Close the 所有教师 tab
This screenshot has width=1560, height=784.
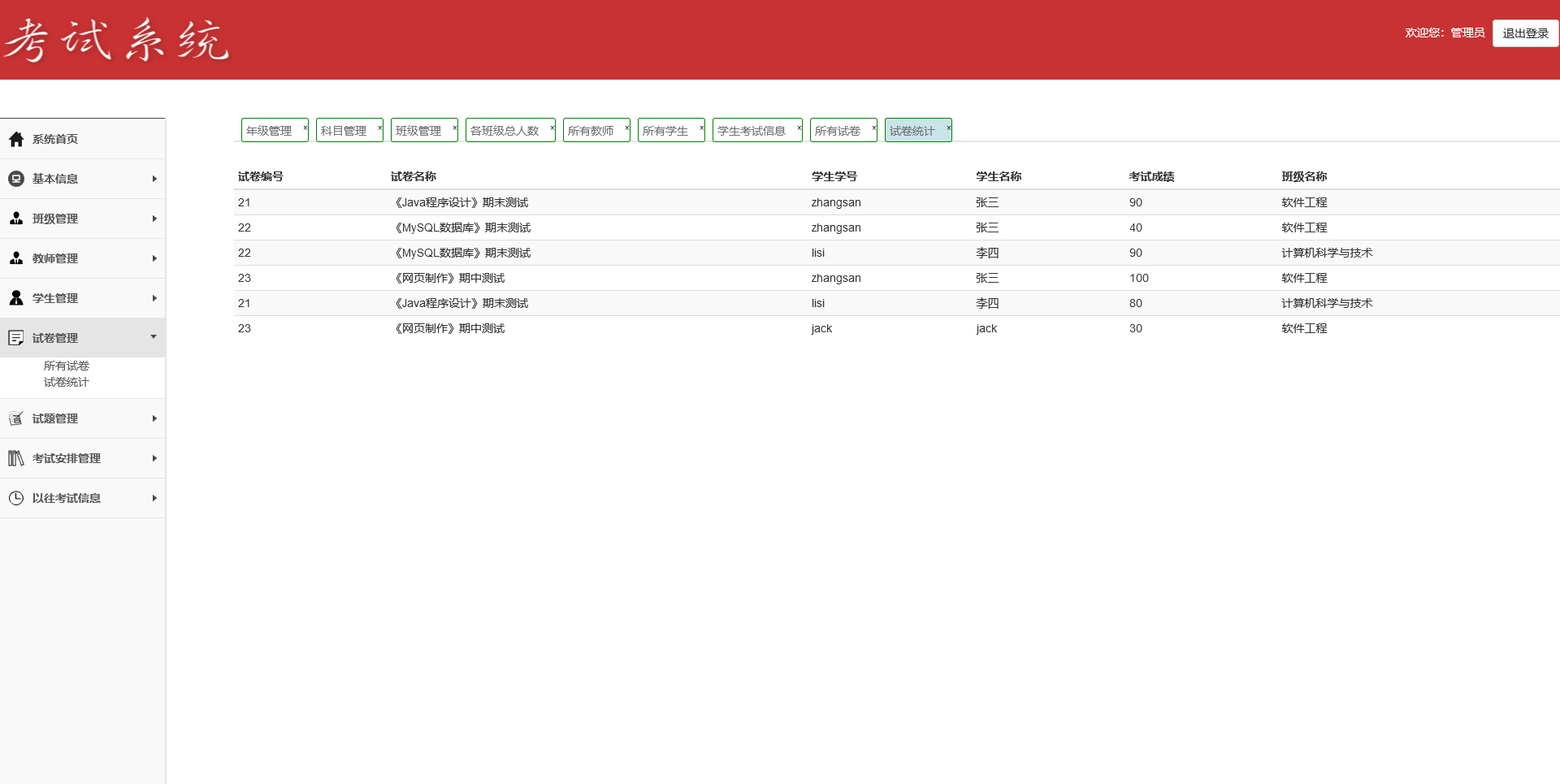[x=626, y=128]
